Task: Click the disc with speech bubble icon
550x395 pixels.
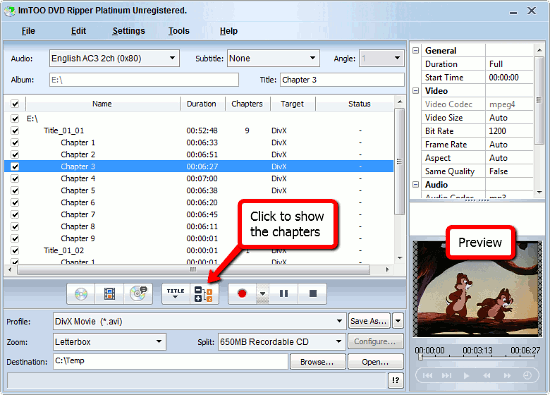Action: click(138, 294)
